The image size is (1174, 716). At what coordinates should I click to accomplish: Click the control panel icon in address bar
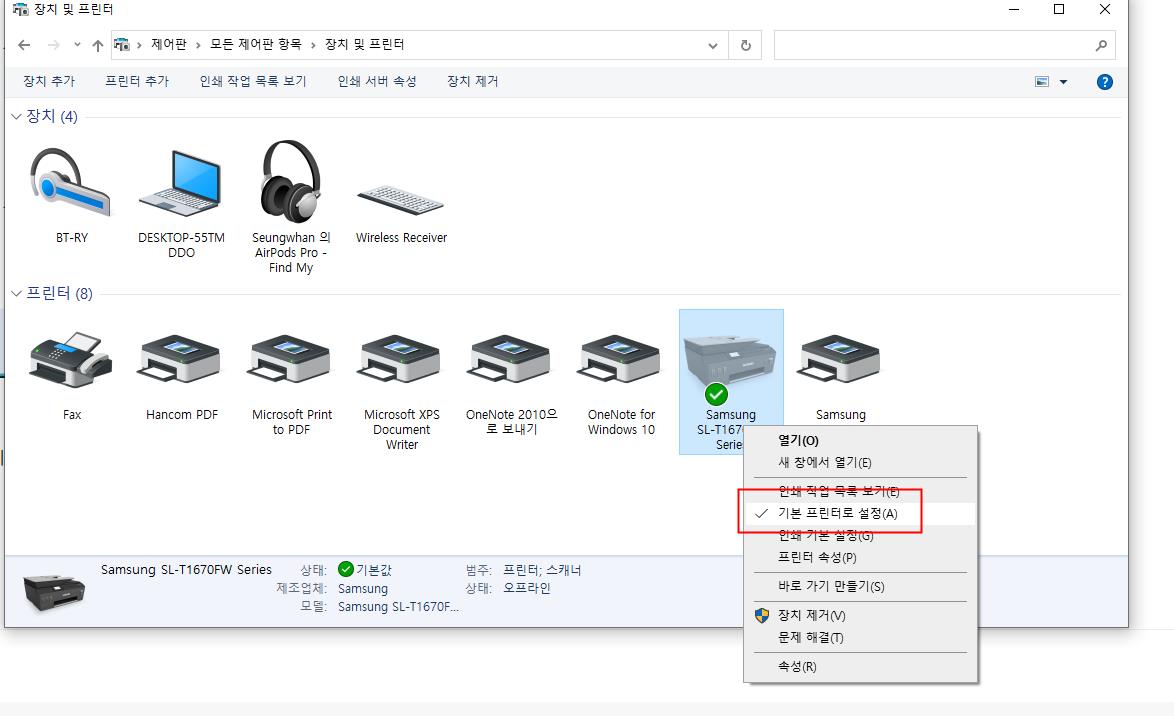point(121,45)
